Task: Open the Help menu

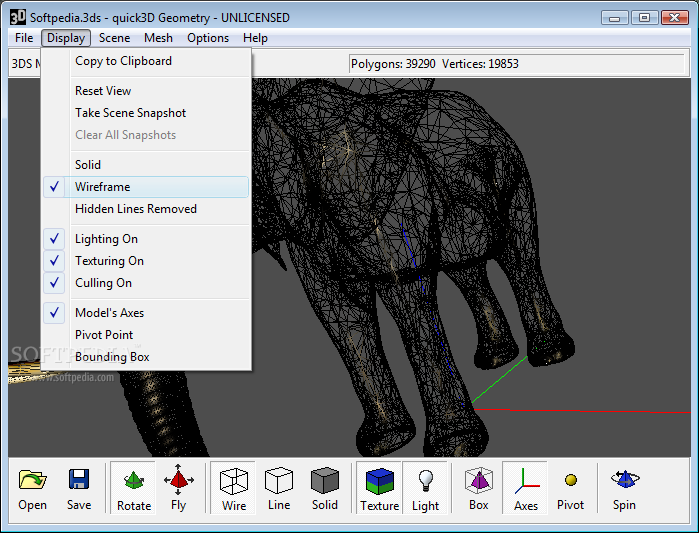Action: [255, 38]
